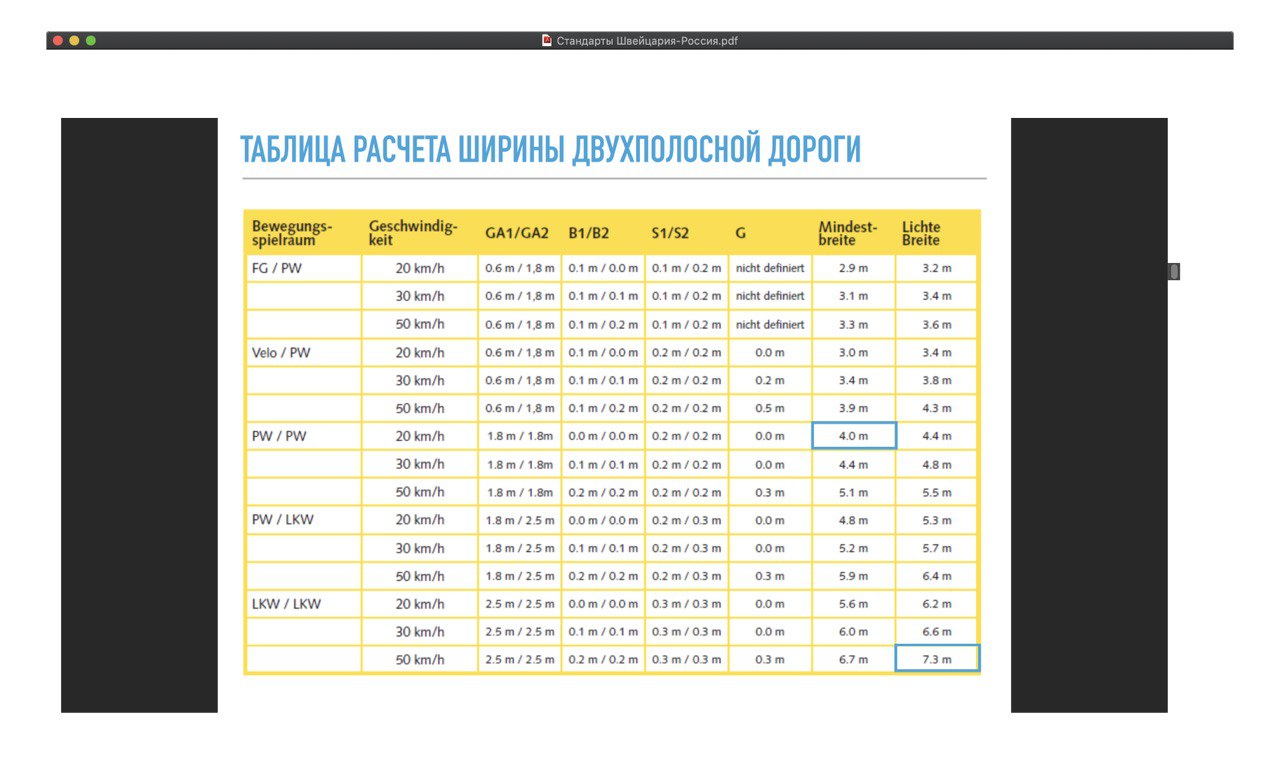Click the 5.5 m Lichte Breite cell
This screenshot has height=774, width=1280.
tap(937, 492)
